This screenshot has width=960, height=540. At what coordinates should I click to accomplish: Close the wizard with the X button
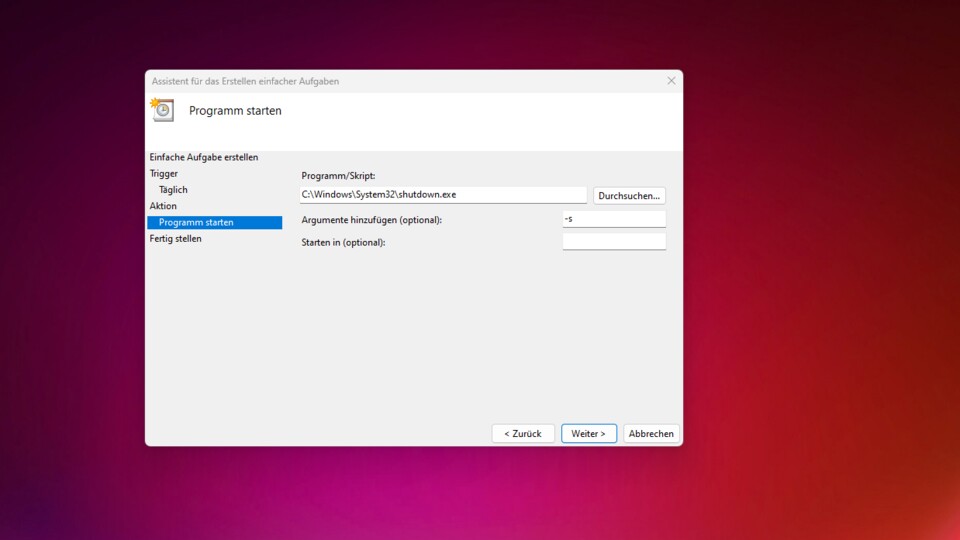[x=671, y=81]
